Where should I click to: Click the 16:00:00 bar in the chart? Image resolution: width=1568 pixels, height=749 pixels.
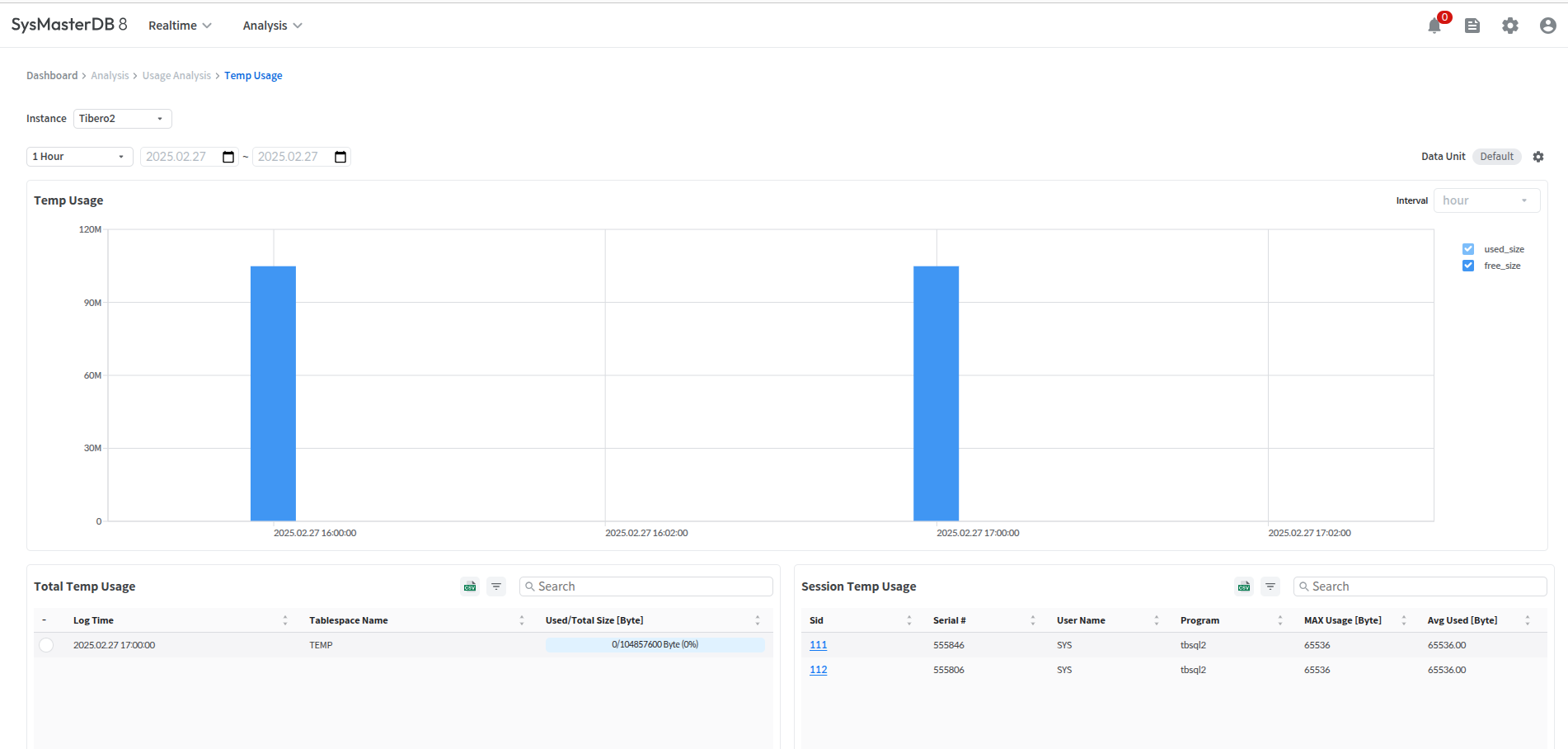(273, 393)
